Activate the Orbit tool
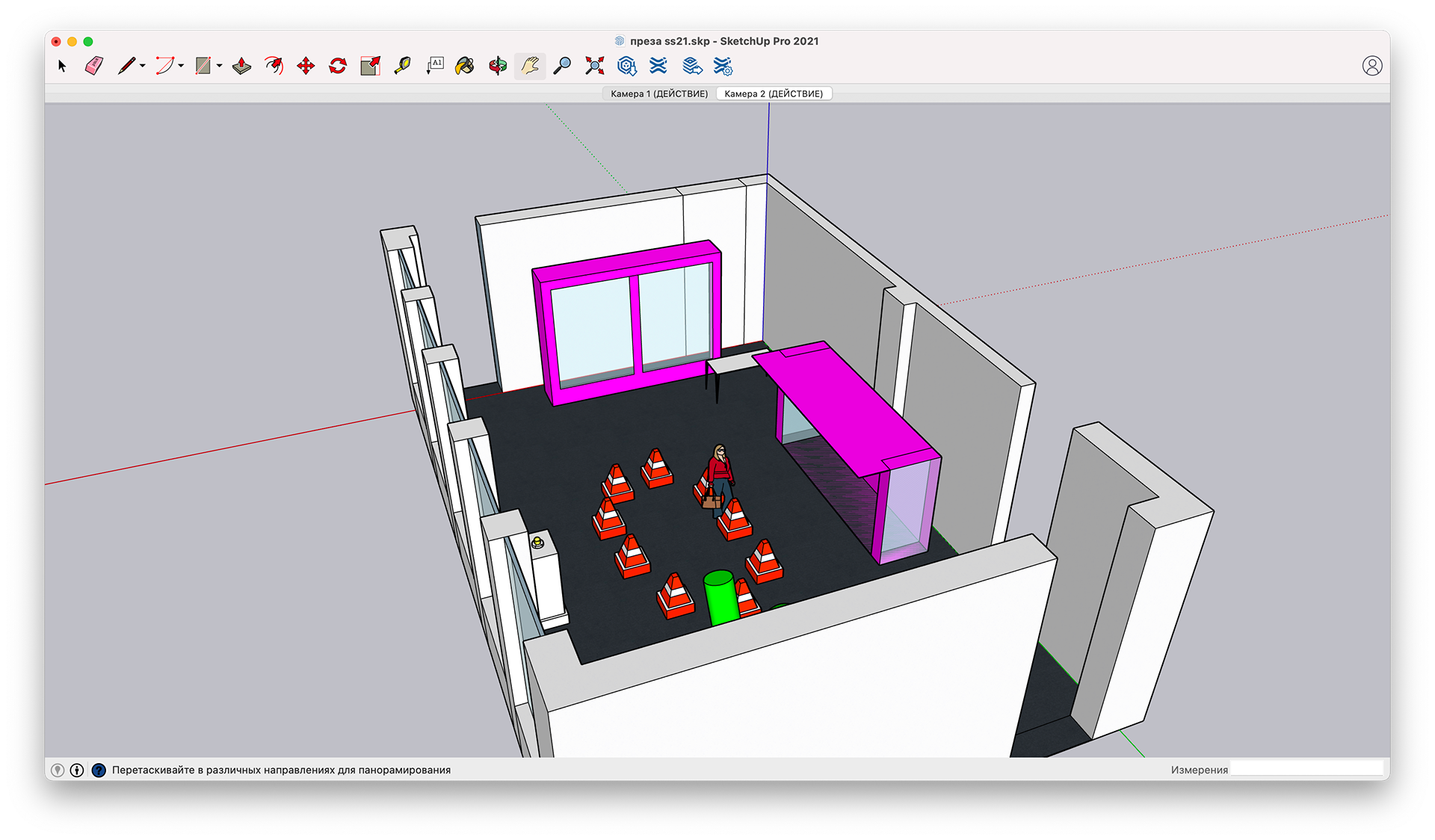The height and width of the screenshot is (840, 1435). pos(498,67)
